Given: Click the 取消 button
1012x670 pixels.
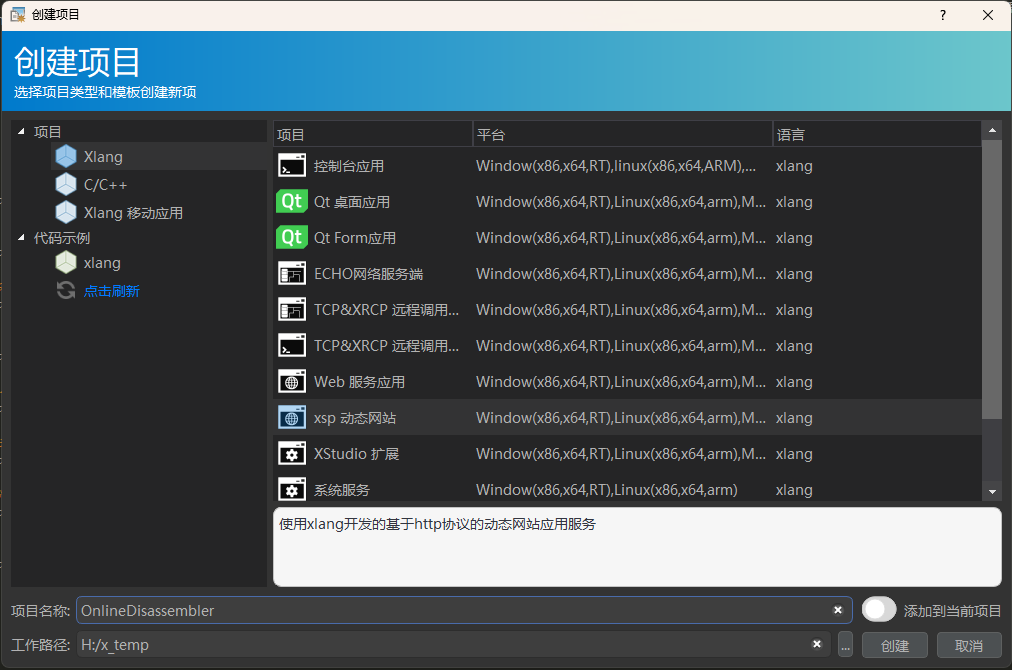Looking at the screenshot, I should click(969, 645).
